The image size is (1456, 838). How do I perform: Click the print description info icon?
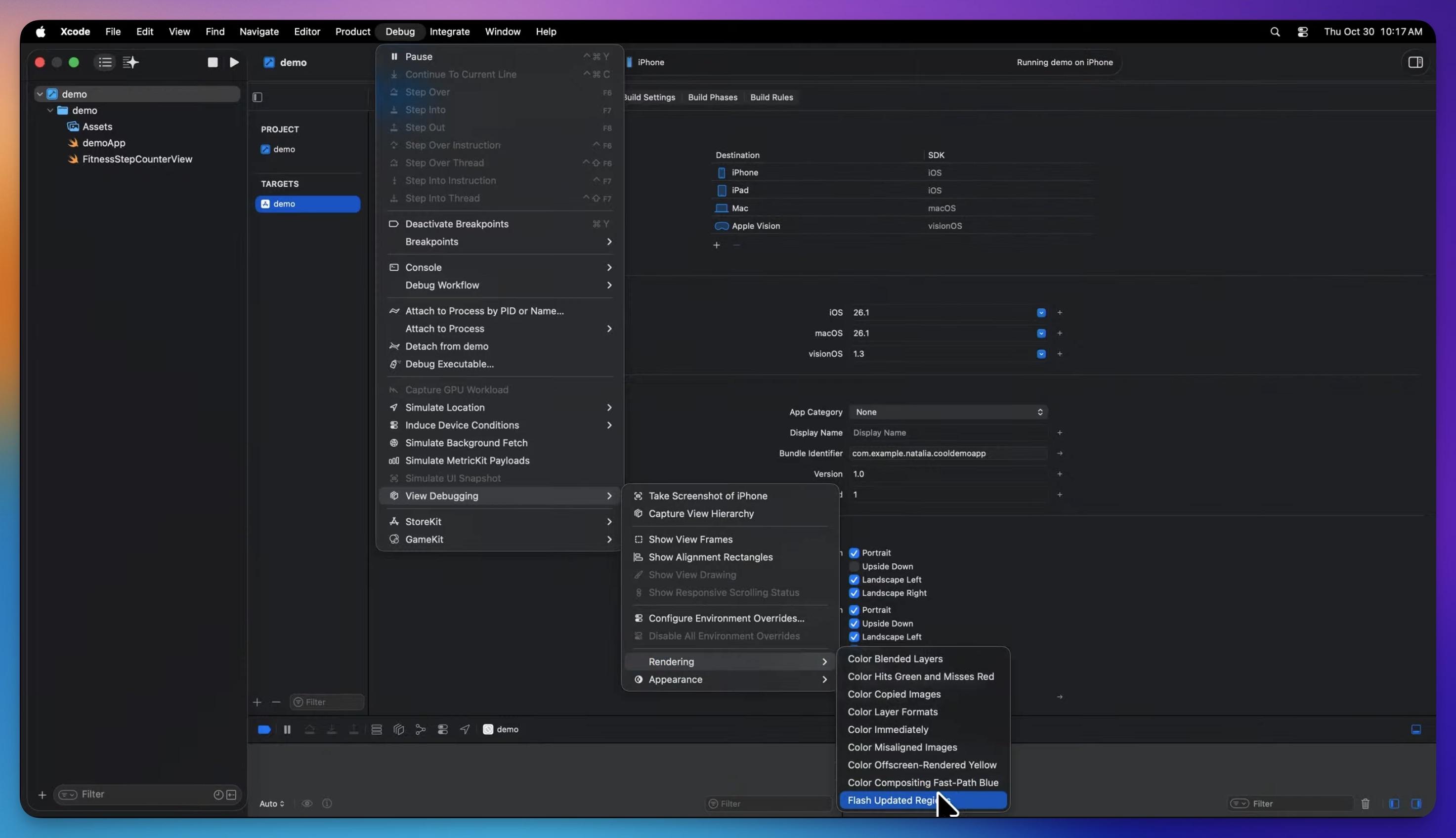click(x=327, y=803)
